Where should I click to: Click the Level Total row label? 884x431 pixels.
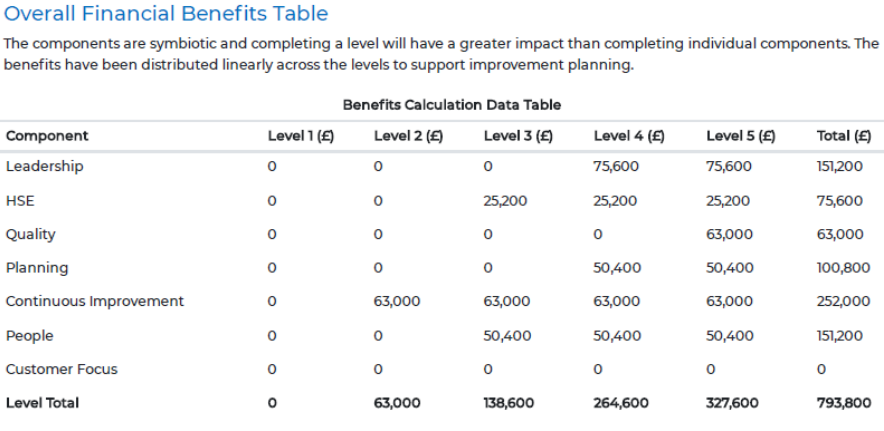point(42,403)
